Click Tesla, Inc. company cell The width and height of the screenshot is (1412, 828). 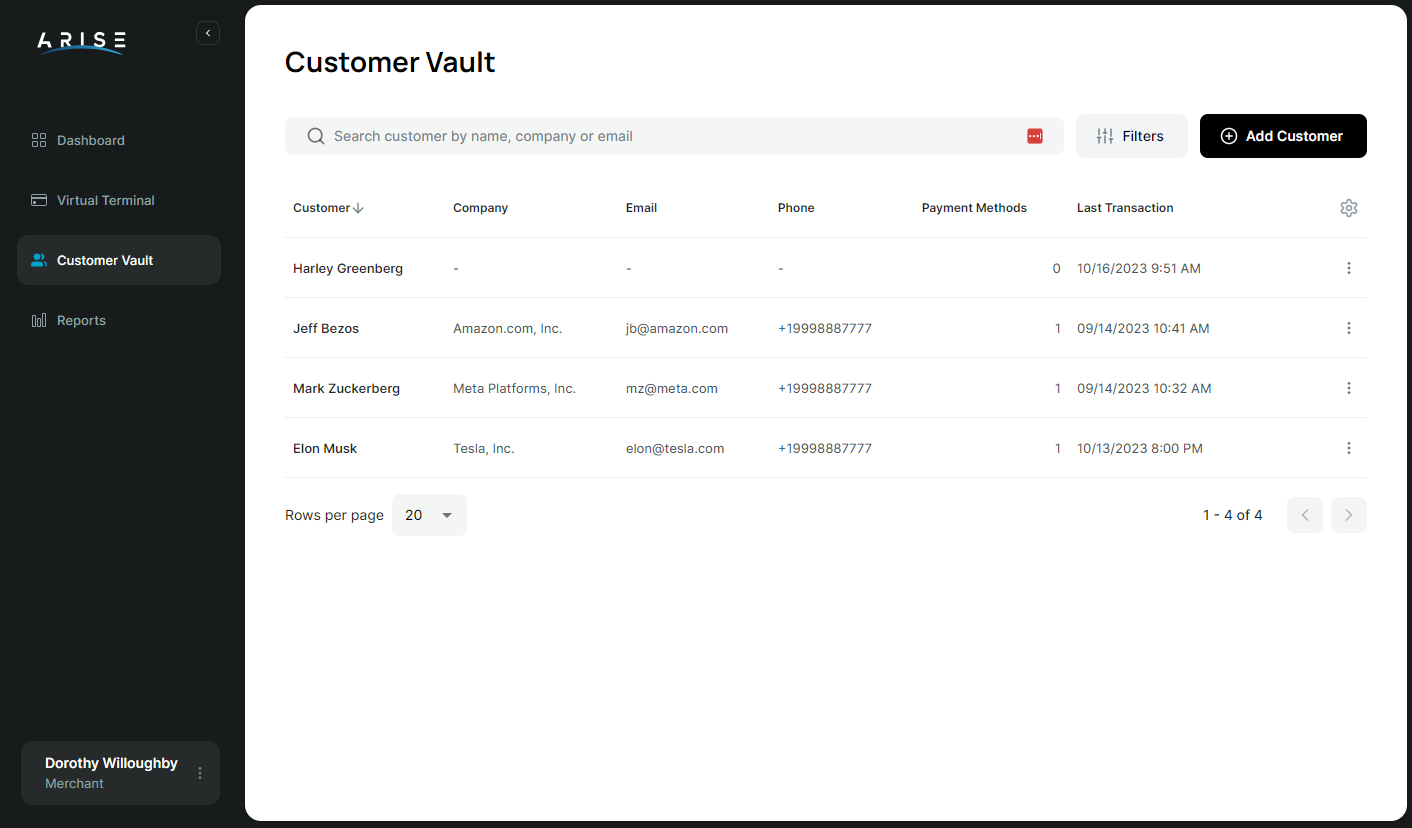coord(484,448)
